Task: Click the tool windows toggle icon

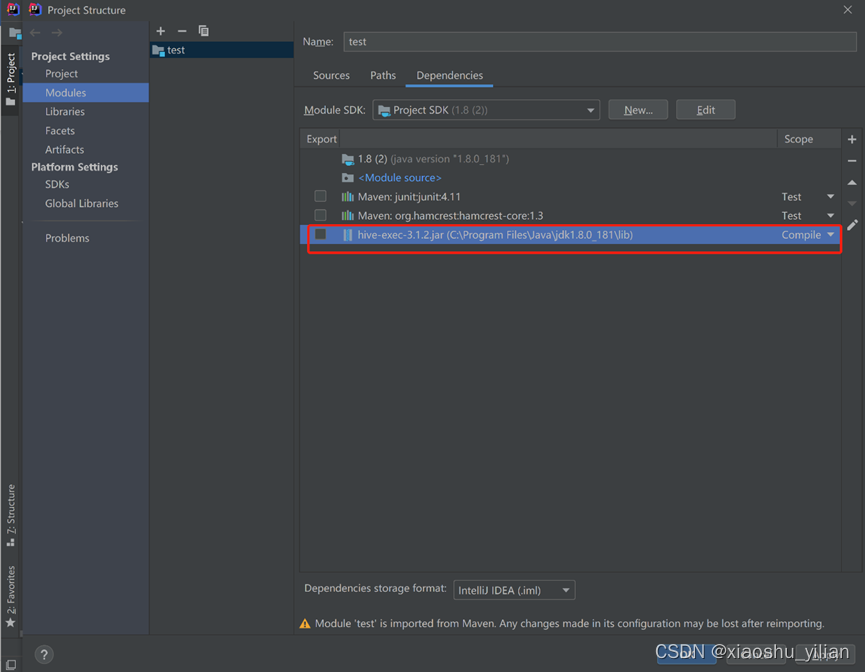Action: (x=10, y=664)
